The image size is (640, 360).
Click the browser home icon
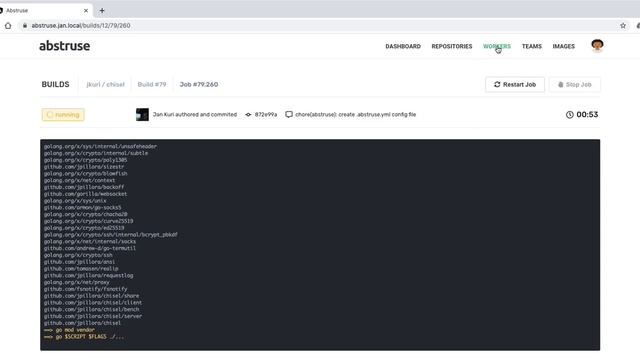8,26
